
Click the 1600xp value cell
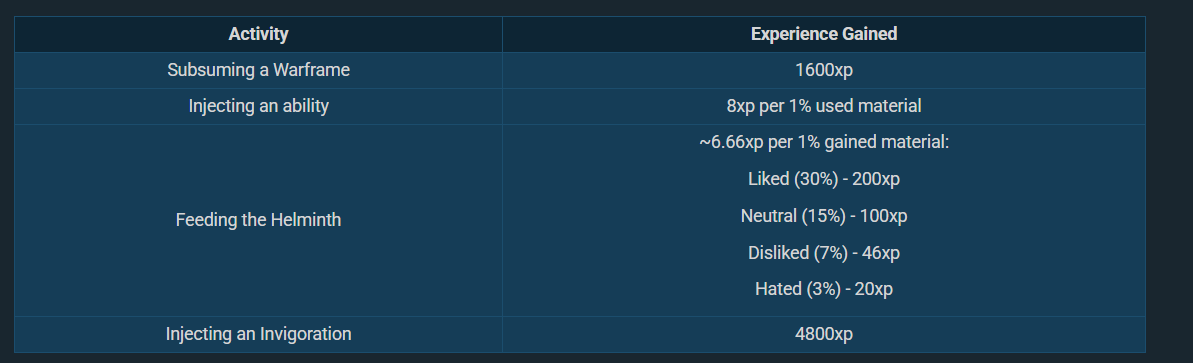coord(823,70)
